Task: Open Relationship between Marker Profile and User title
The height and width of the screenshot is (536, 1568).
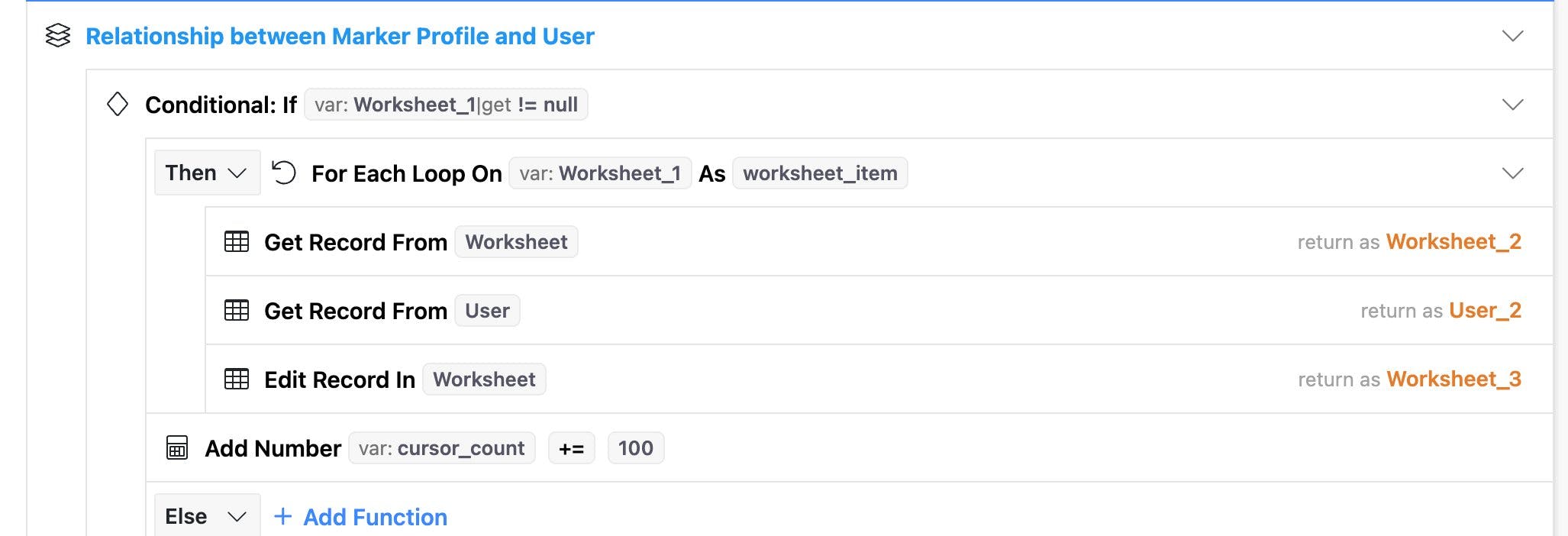Action: [340, 36]
